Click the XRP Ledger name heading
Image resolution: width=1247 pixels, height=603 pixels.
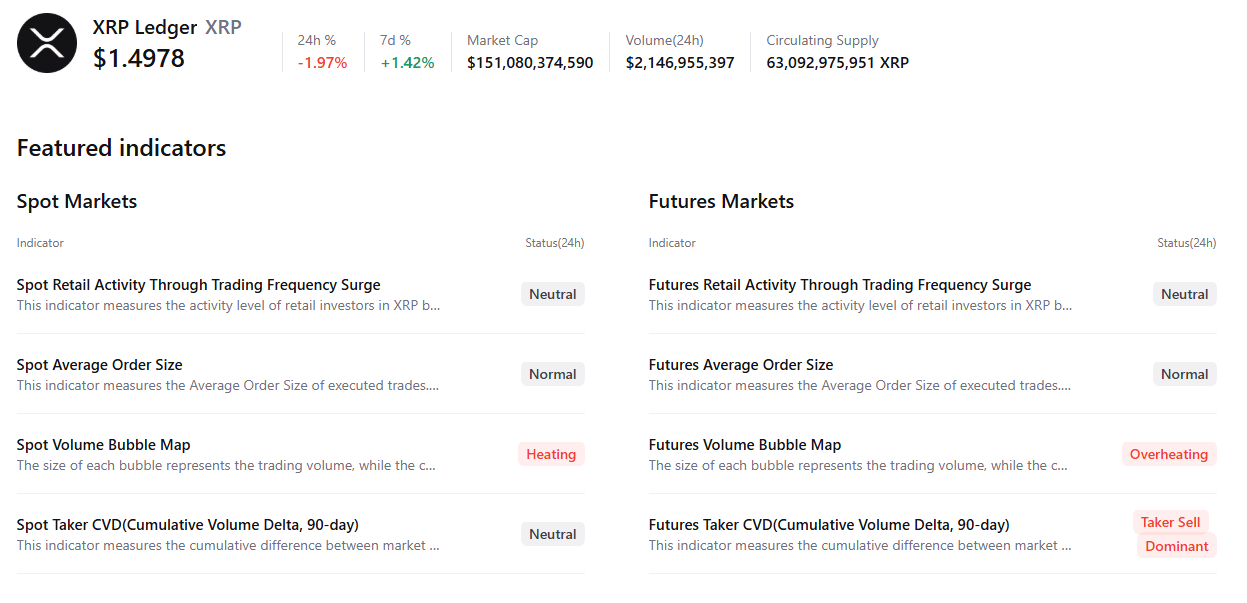pos(145,27)
